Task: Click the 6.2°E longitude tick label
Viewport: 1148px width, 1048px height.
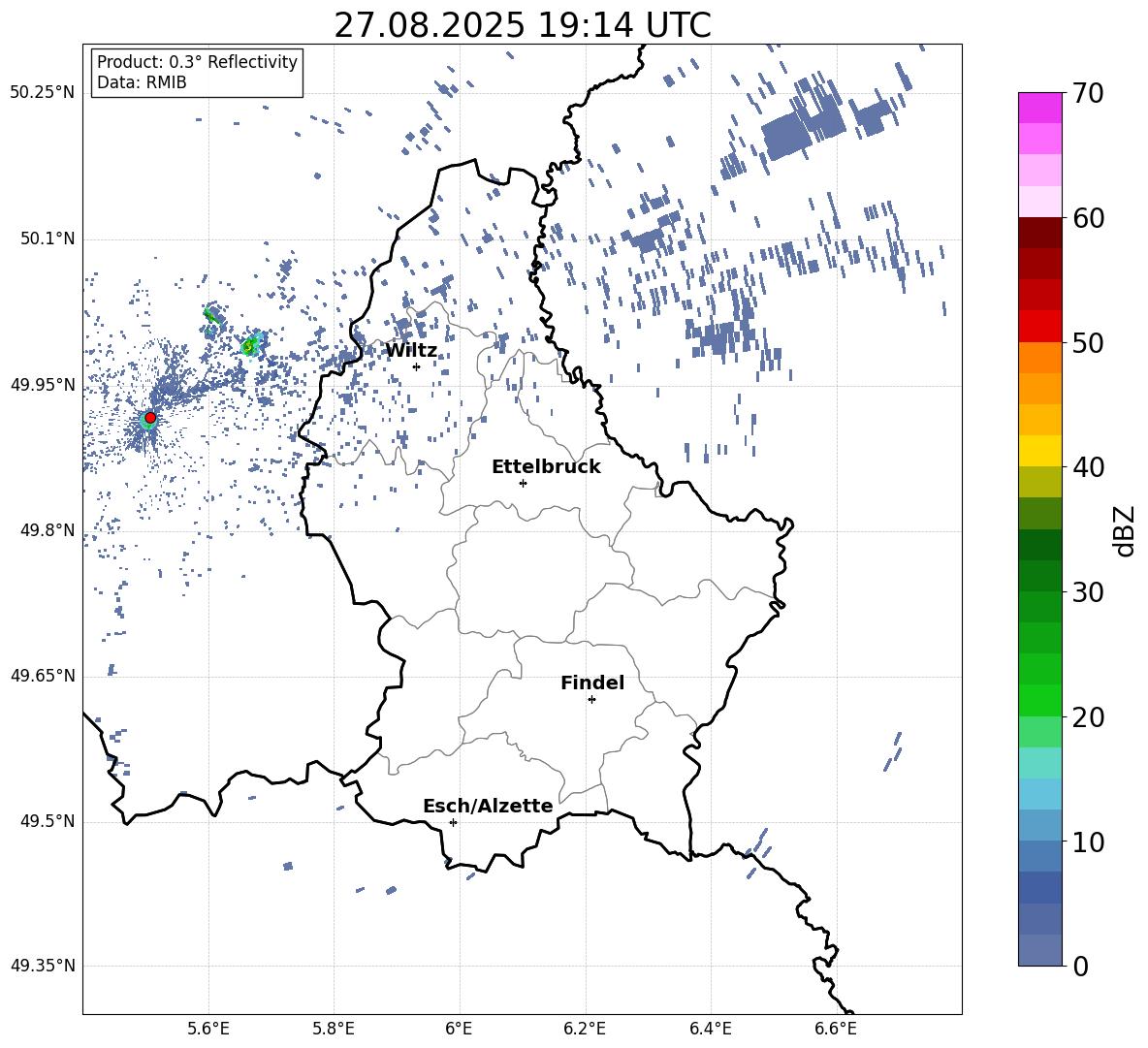Action: click(x=585, y=1029)
